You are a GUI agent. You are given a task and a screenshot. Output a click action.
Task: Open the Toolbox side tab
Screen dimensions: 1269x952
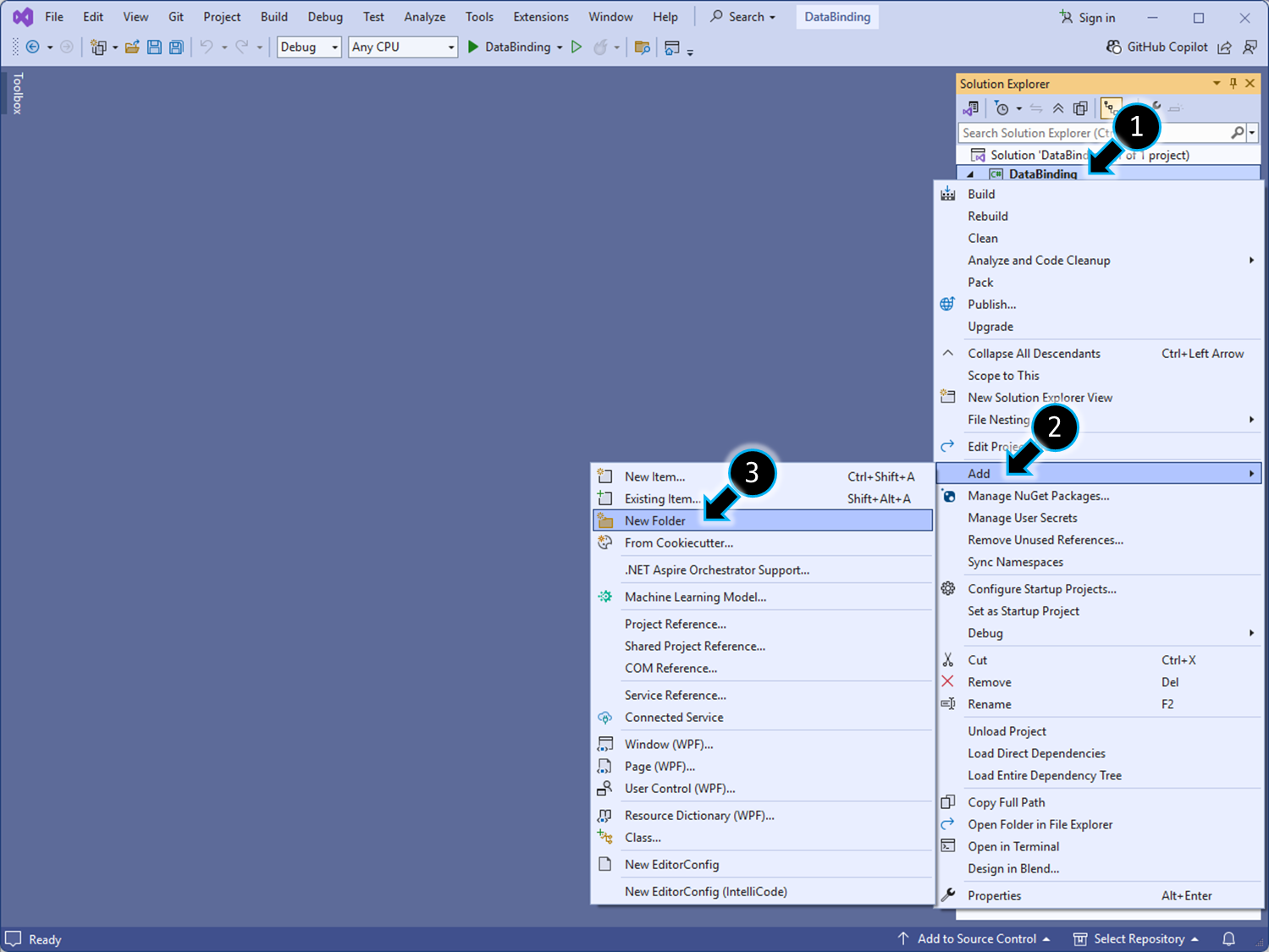17,93
